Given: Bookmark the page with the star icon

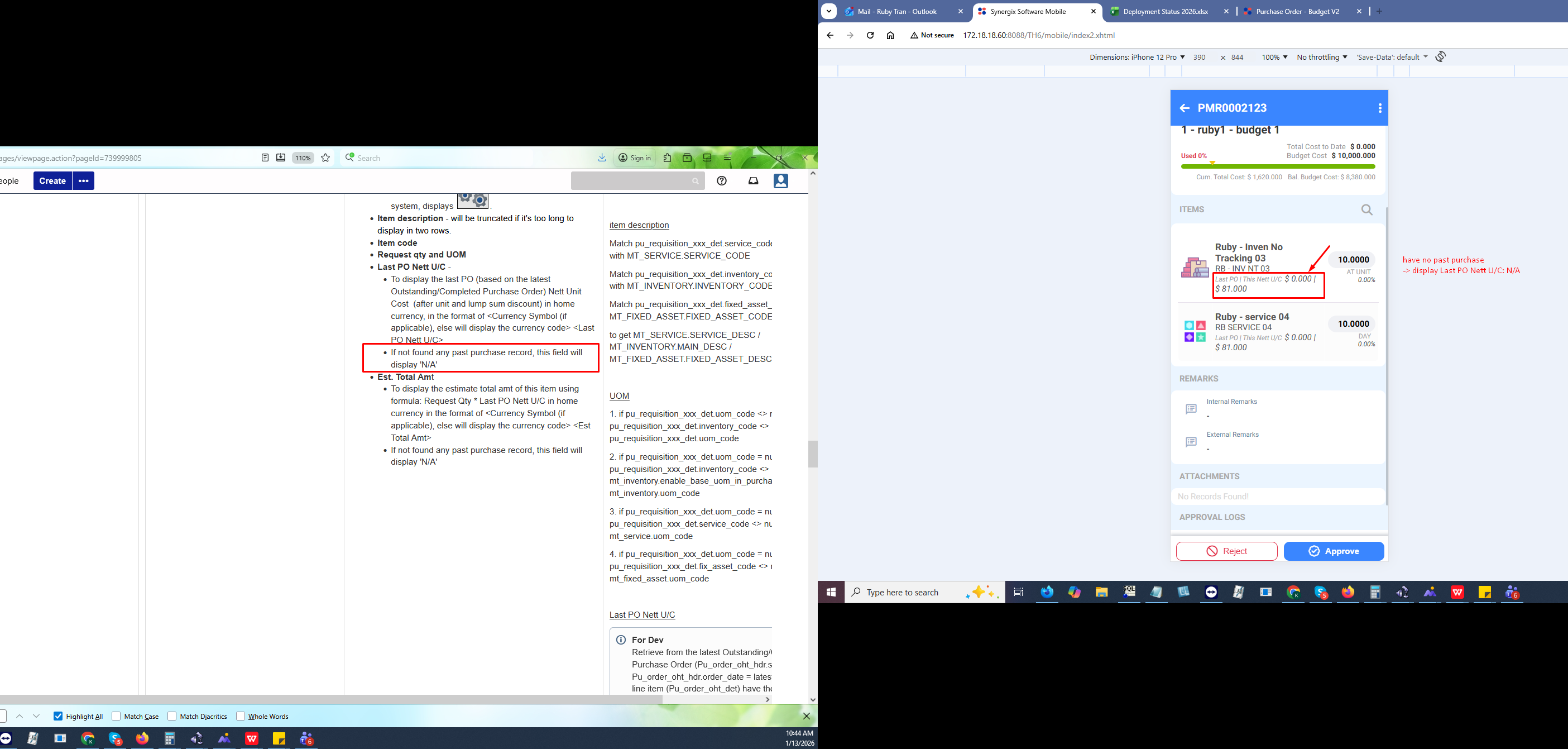Looking at the screenshot, I should (325, 158).
